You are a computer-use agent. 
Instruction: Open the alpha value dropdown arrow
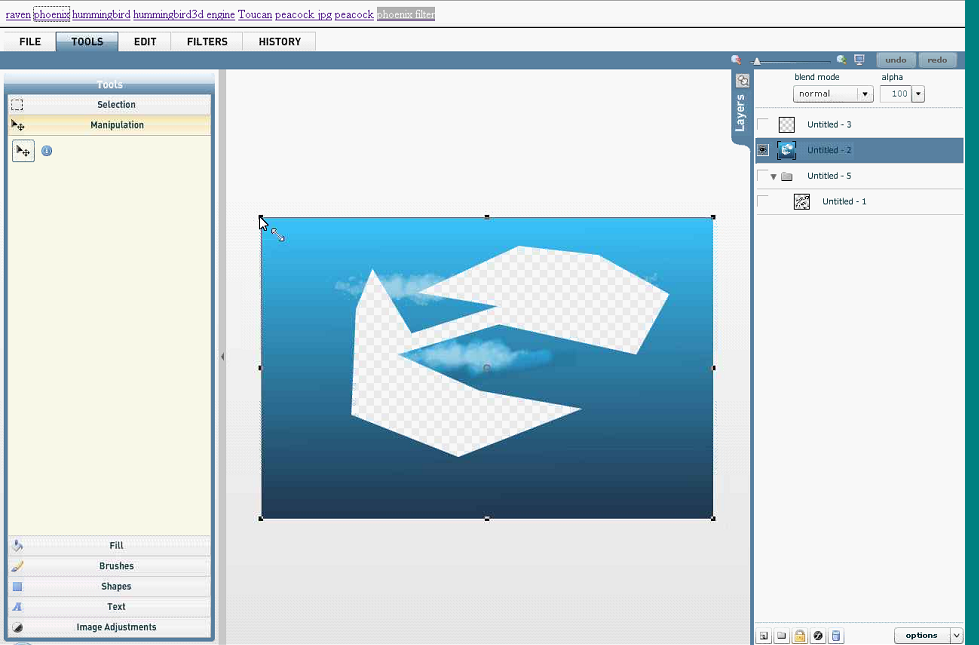(x=918, y=94)
